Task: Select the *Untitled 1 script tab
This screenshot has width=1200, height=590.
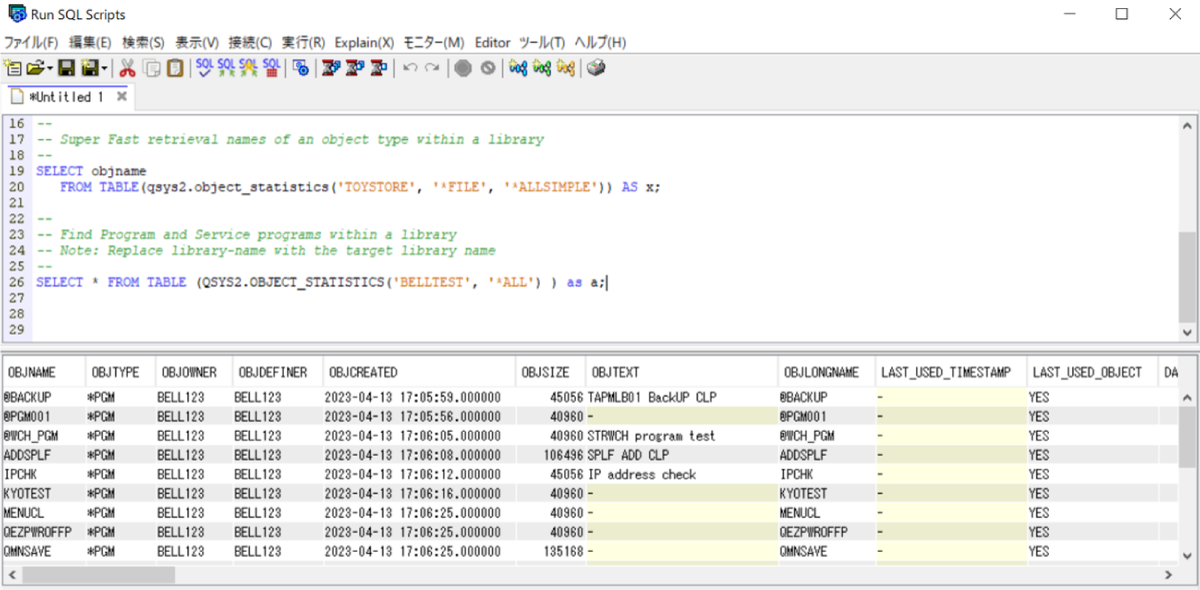Action: click(65, 97)
